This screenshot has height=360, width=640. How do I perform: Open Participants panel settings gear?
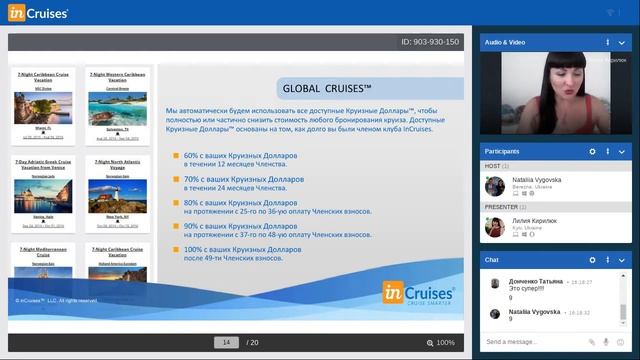click(592, 151)
